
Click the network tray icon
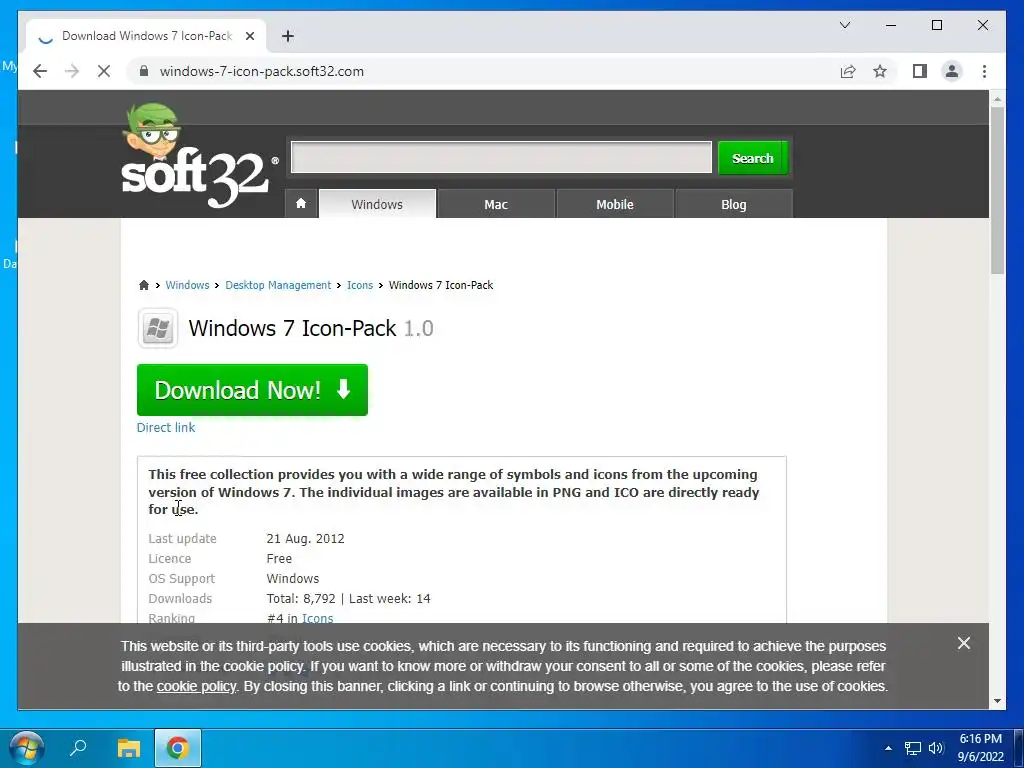[x=912, y=748]
